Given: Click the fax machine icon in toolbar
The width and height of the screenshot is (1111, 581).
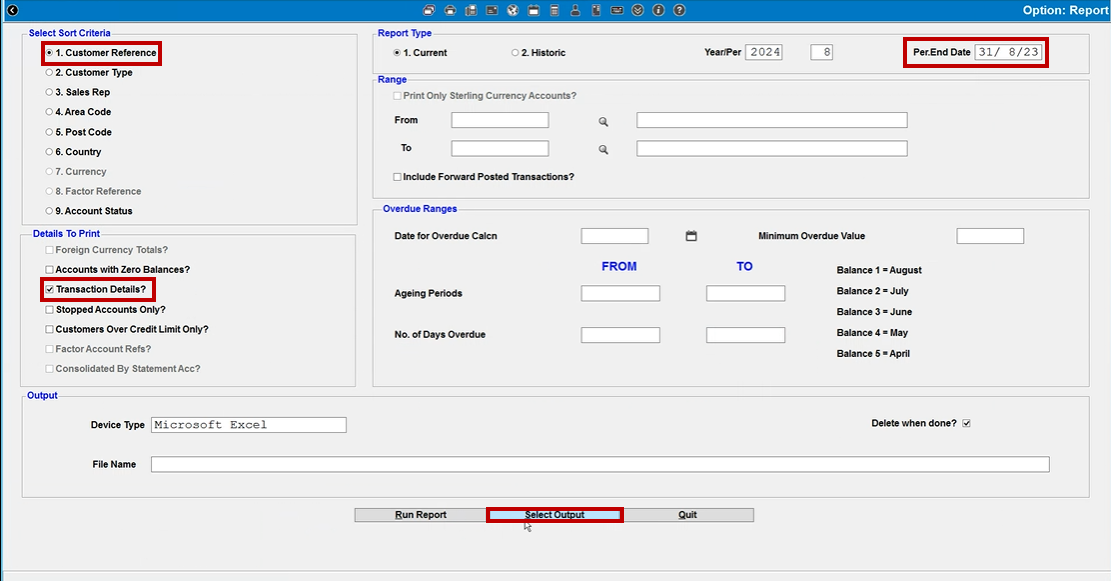Looking at the screenshot, I should coord(470,10).
